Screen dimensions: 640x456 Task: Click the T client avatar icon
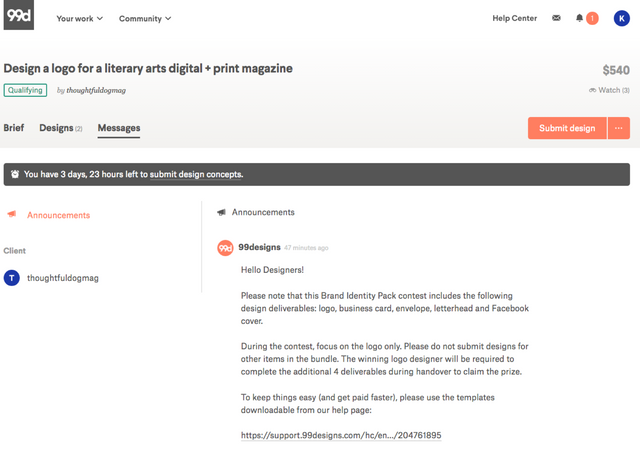(12, 278)
